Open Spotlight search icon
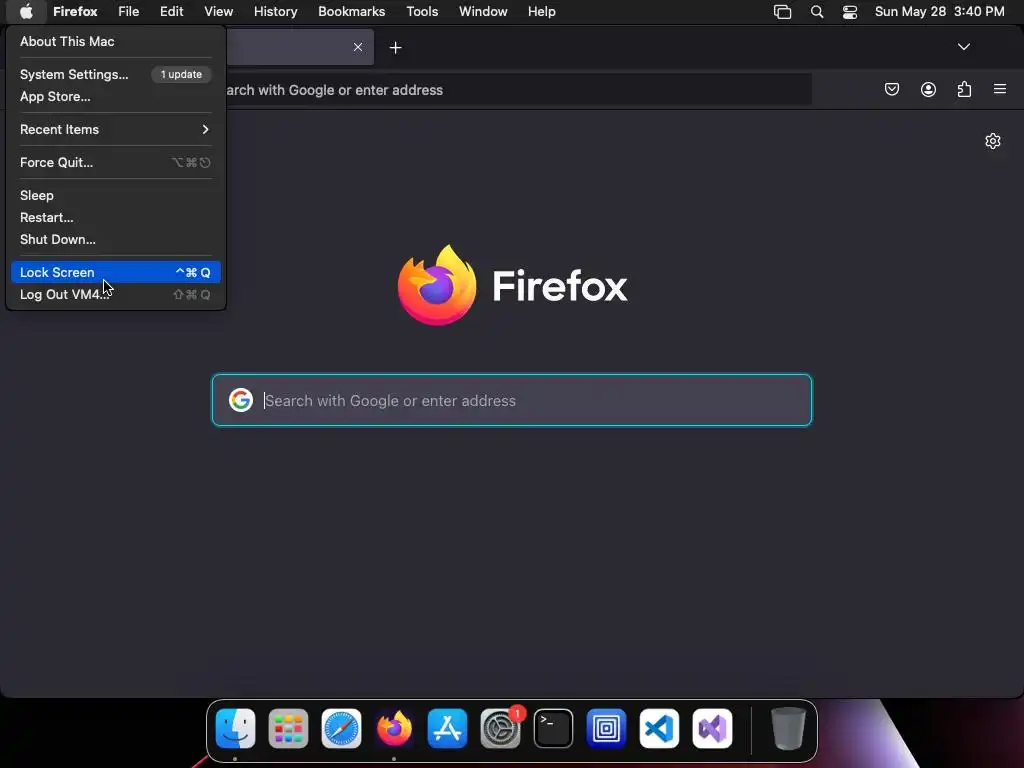Viewport: 1024px width, 768px height. tap(816, 11)
